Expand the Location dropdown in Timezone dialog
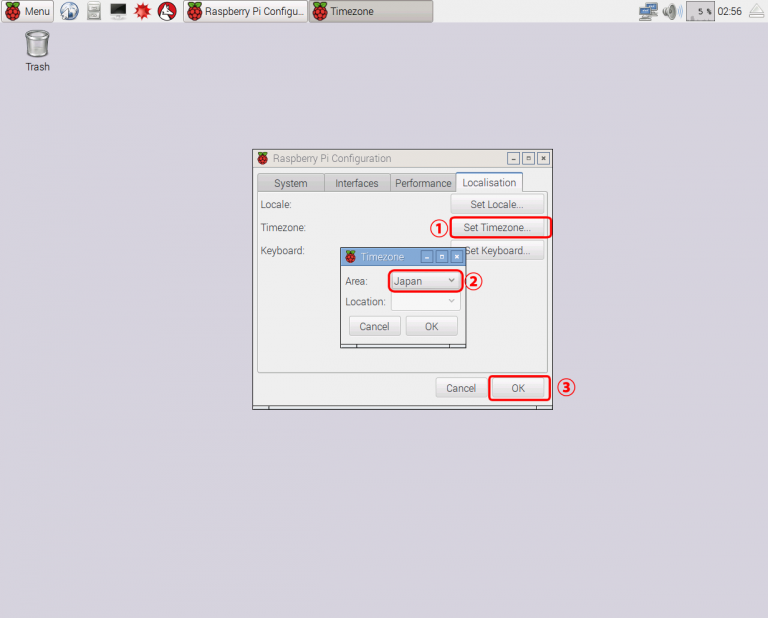Viewport: 768px width, 618px height. pos(425,301)
